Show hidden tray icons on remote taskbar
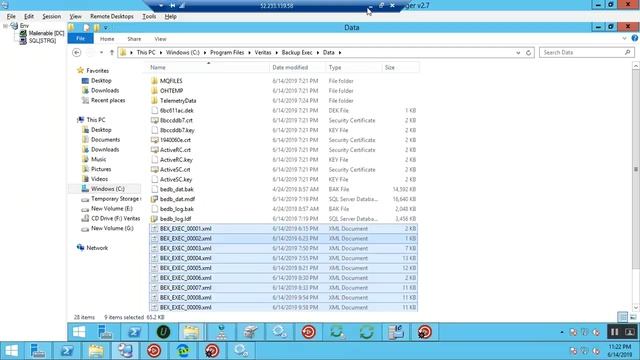 click(x=562, y=332)
